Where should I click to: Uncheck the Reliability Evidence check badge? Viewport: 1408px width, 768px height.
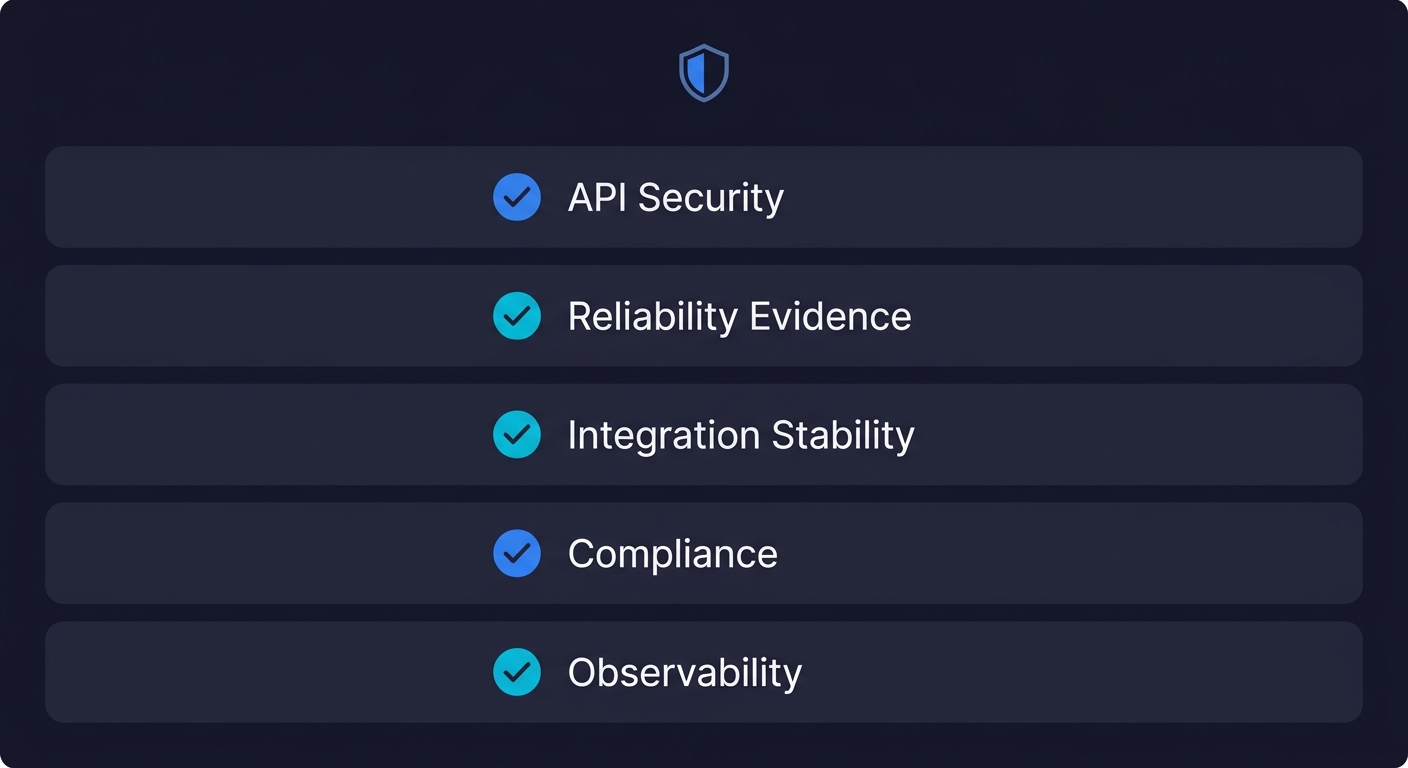click(517, 317)
